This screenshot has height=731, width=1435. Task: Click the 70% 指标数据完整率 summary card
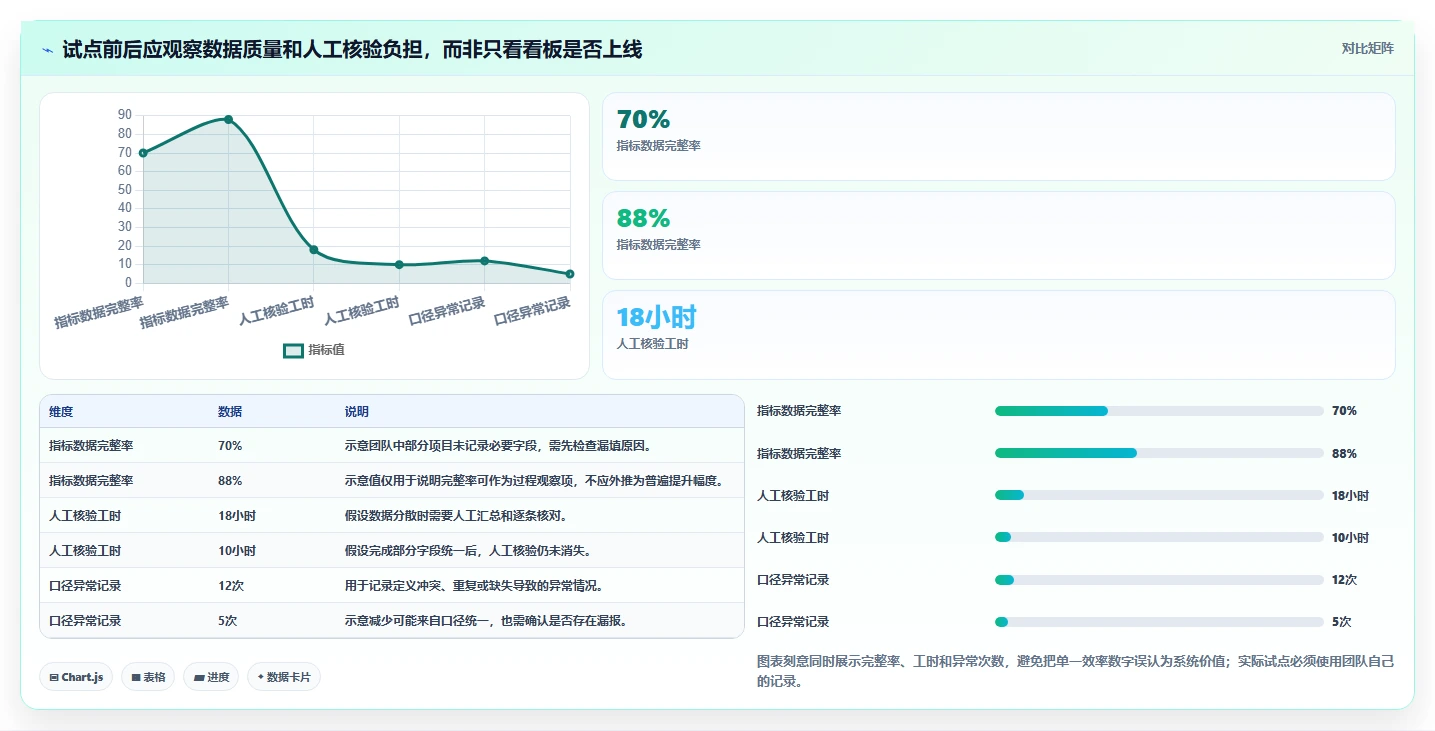[x=998, y=136]
